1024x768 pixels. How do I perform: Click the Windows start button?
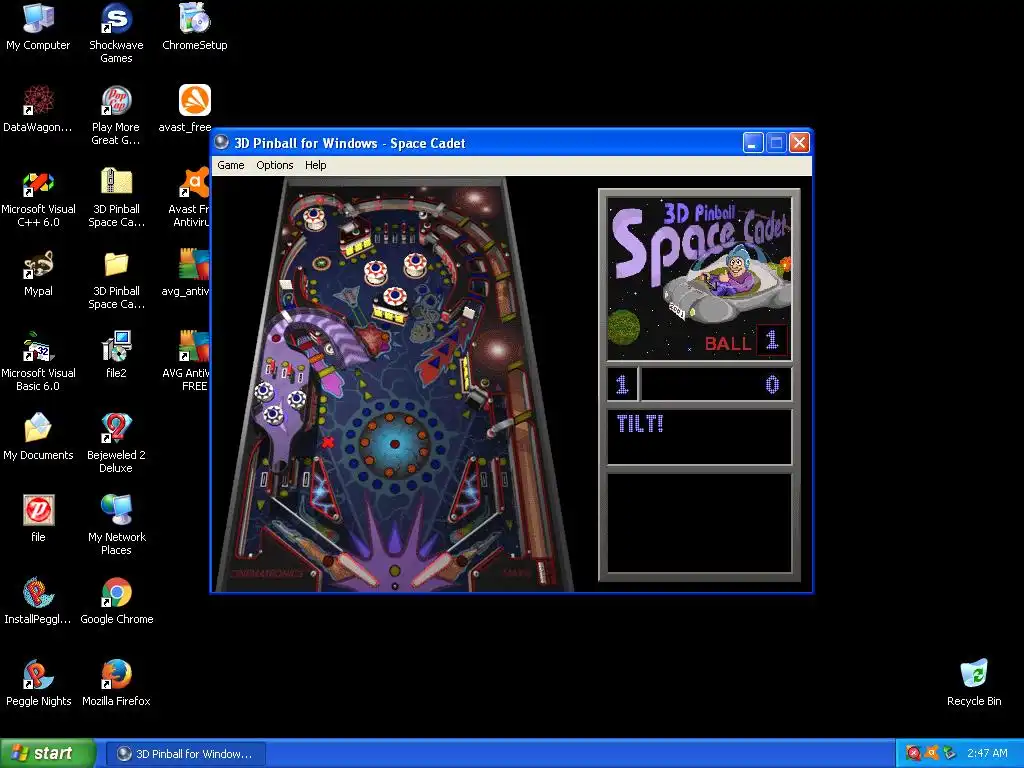[x=47, y=753]
